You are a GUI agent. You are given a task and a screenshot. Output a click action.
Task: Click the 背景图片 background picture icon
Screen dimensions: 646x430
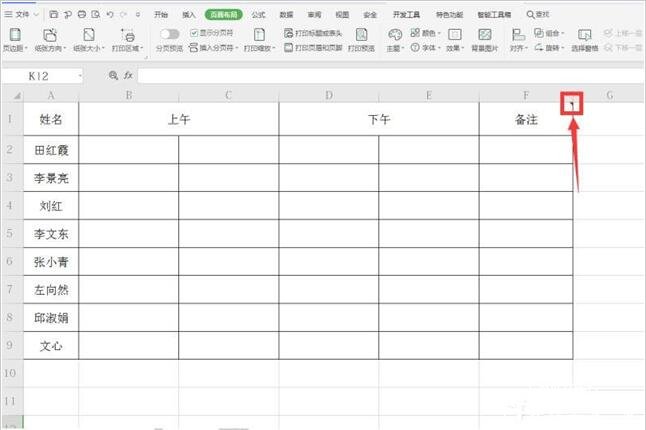click(484, 35)
